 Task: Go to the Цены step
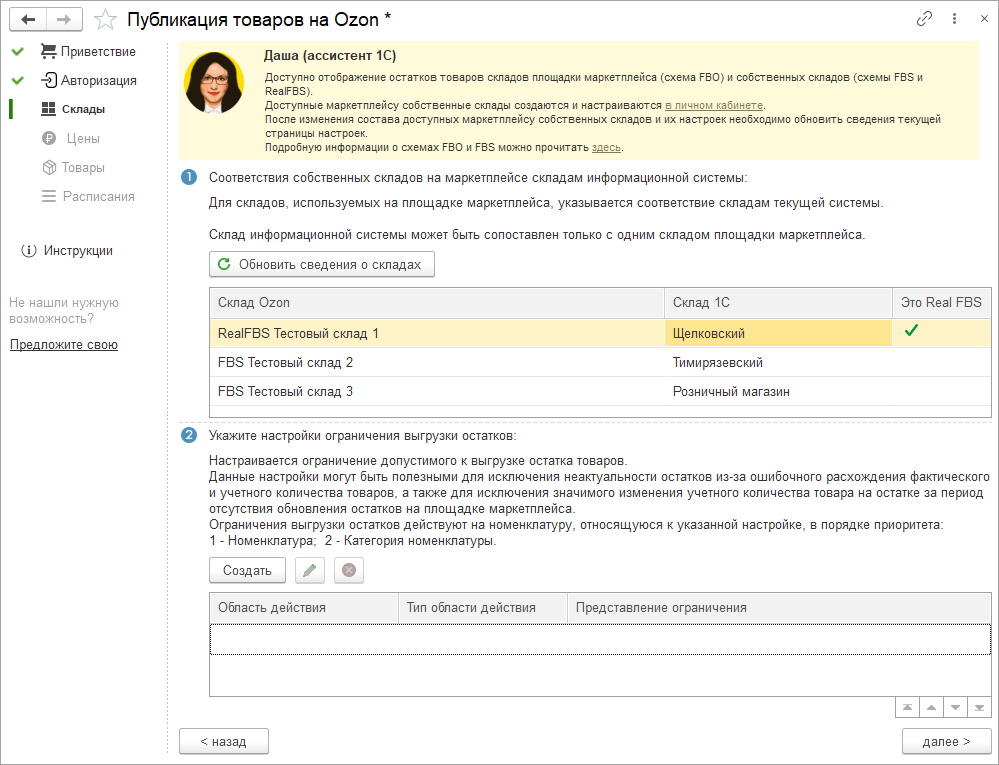[x=71, y=138]
